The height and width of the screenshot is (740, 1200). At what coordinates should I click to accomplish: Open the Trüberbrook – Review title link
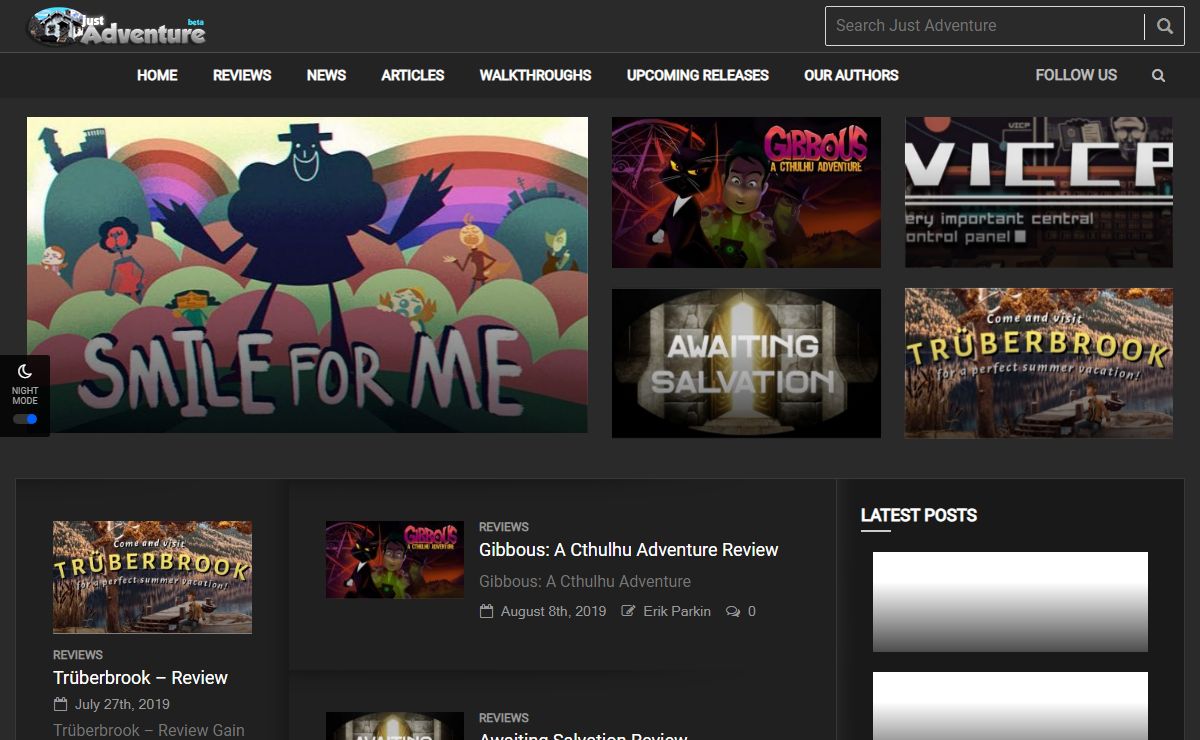coord(140,678)
